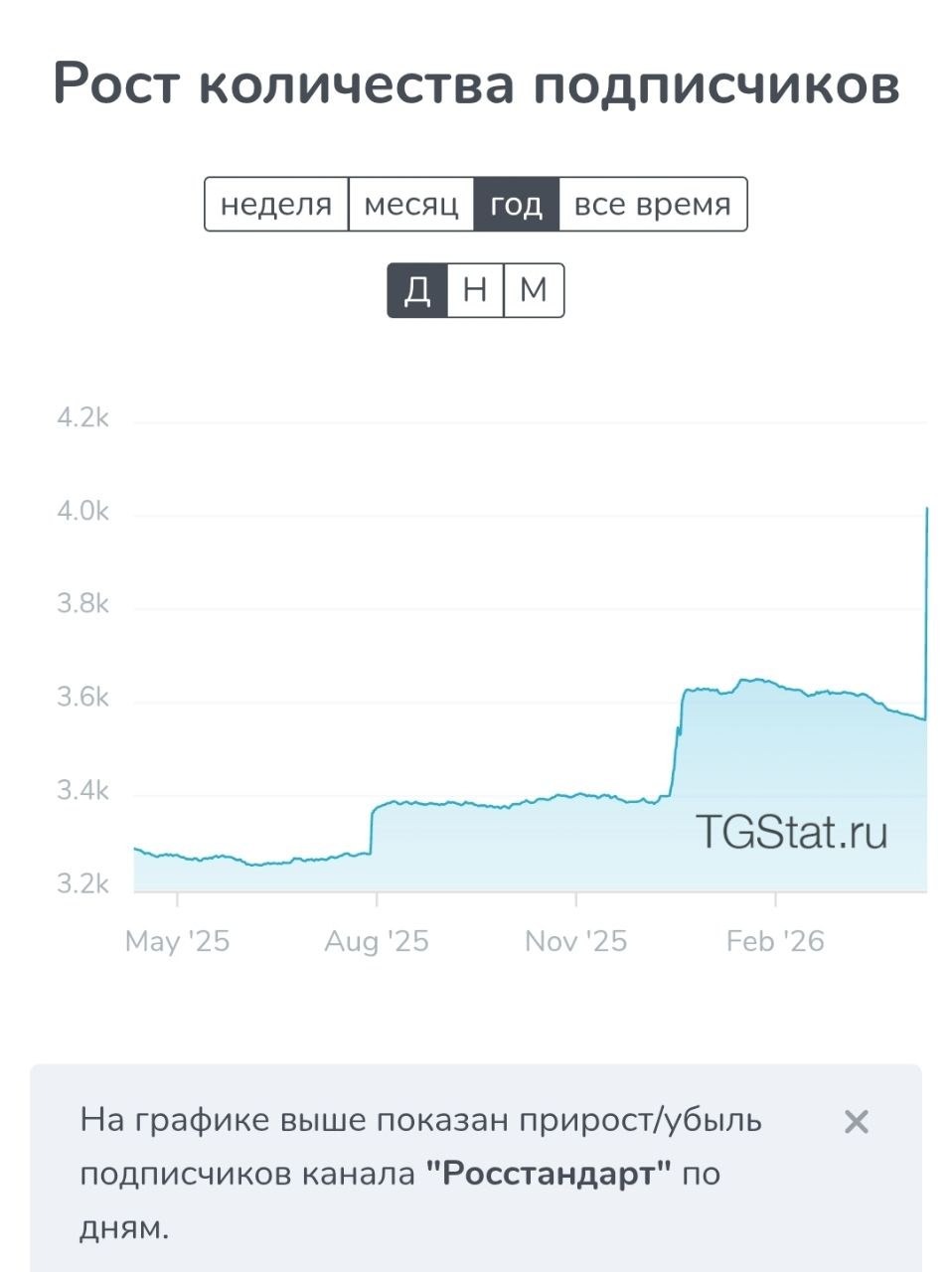The height and width of the screenshot is (1272, 952).
Task: Click the 3.6k y-axis label
Action: pos(82,698)
